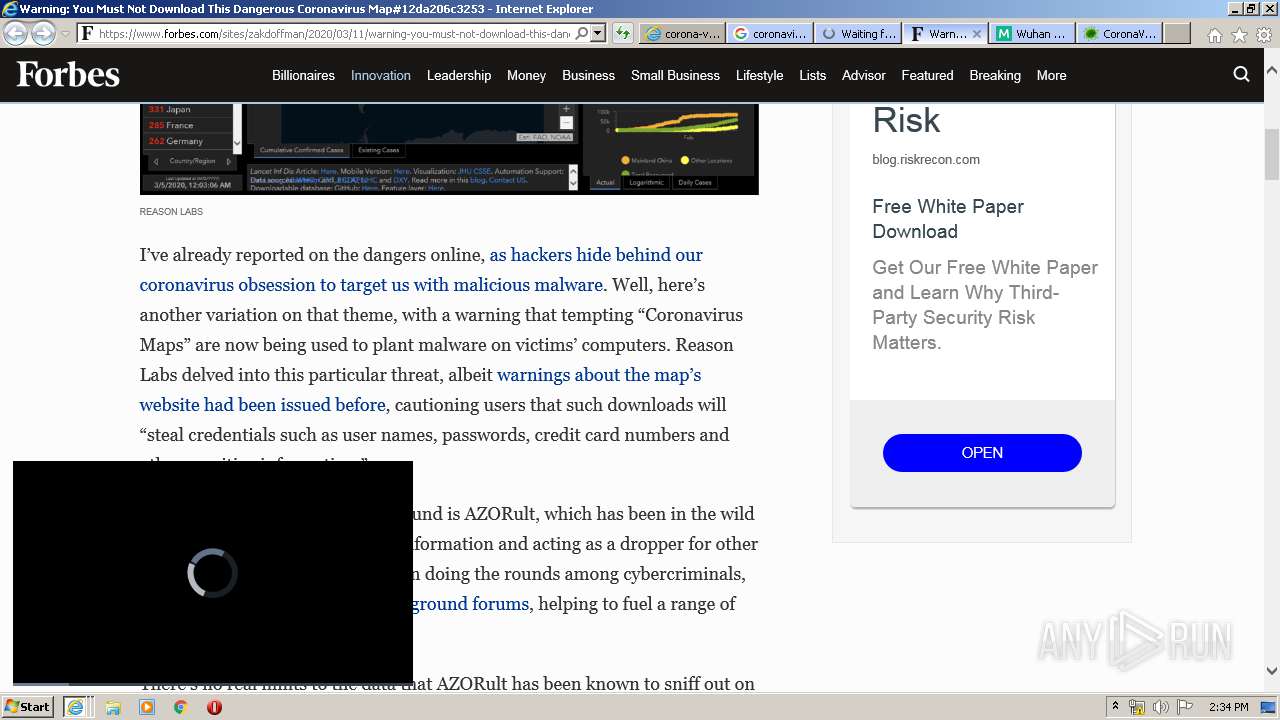Open the Windows Start menu
Screen dimensions: 1280x720
(28, 707)
